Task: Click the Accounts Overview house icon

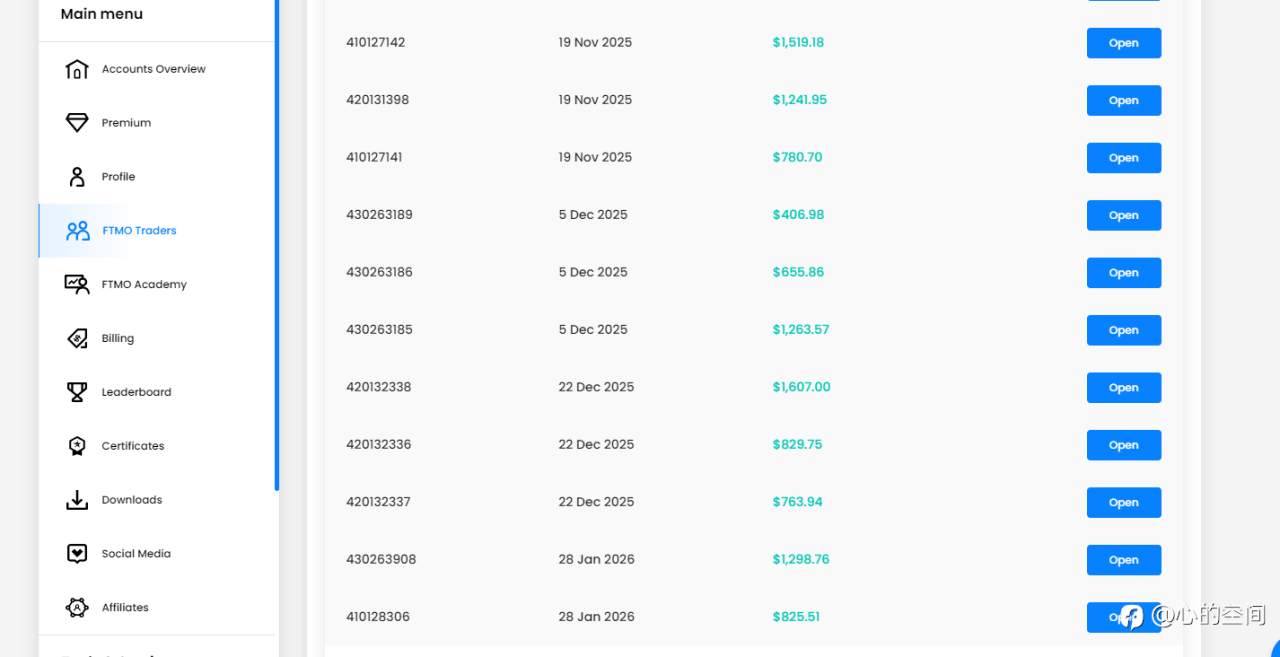Action: pos(77,69)
